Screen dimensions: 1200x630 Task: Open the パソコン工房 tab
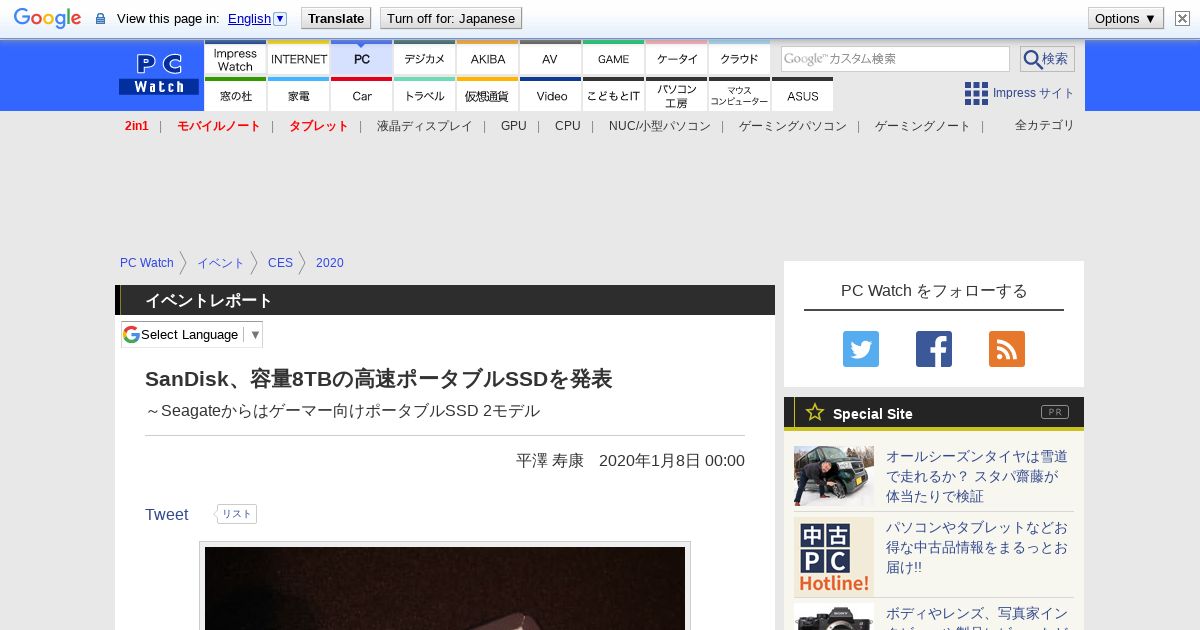click(677, 95)
